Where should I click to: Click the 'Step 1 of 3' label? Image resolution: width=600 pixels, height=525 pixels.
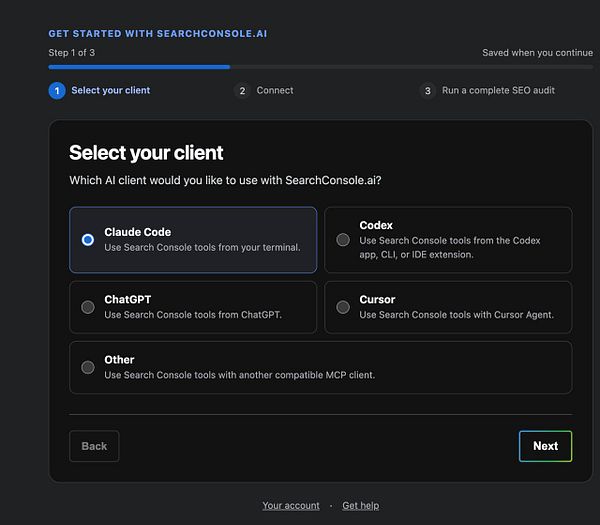[72, 52]
